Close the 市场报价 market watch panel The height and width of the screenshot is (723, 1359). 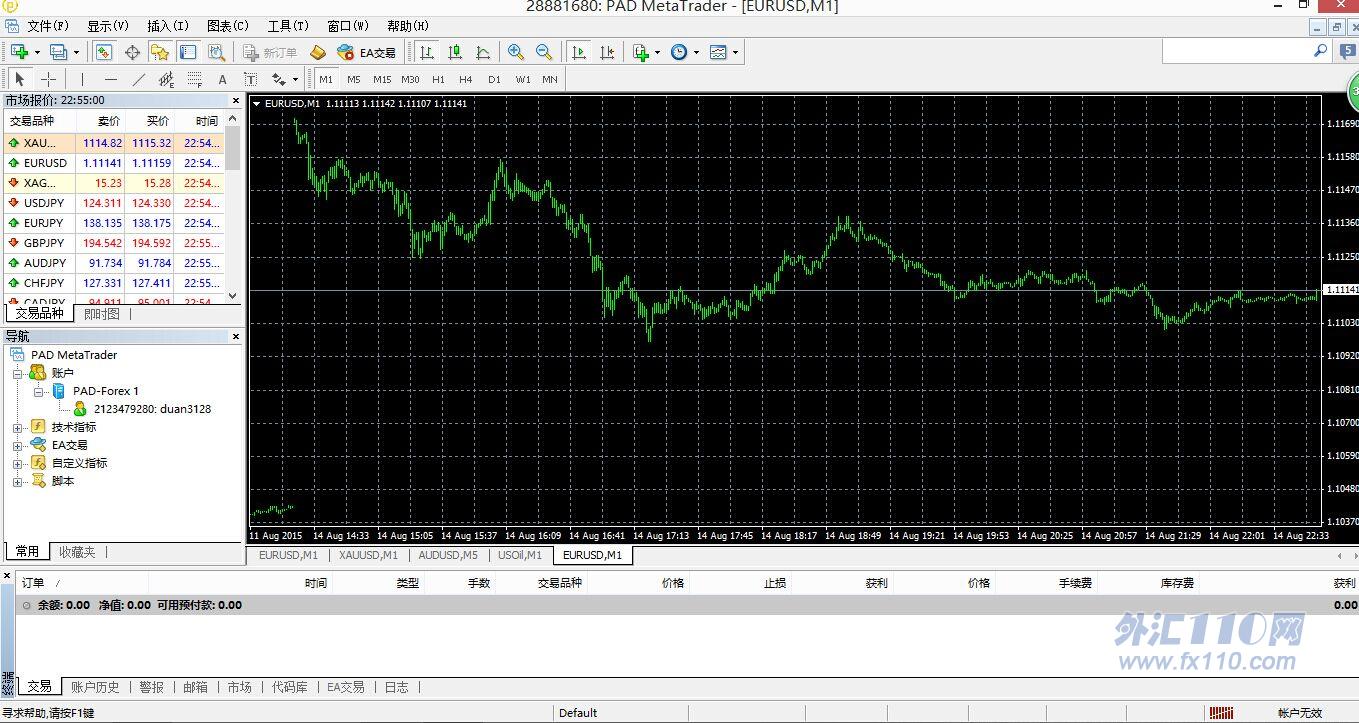(236, 100)
